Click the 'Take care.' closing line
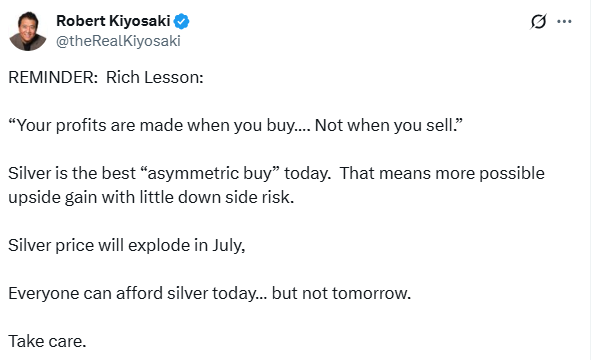 (x=47, y=341)
